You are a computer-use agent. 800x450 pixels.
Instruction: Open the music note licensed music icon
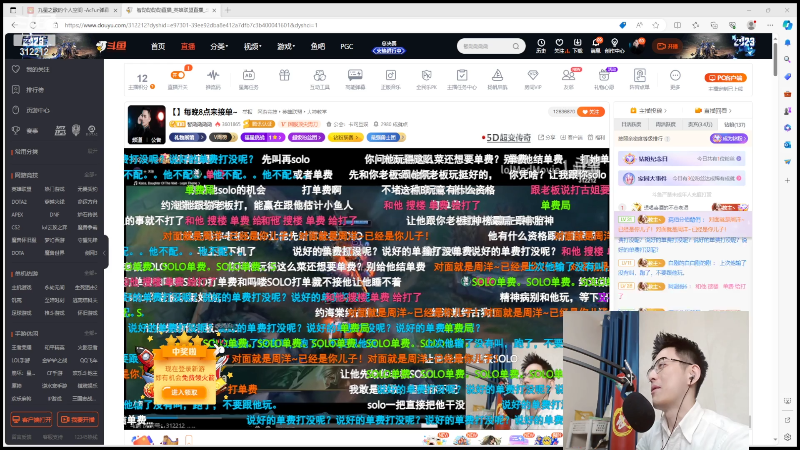point(391,76)
